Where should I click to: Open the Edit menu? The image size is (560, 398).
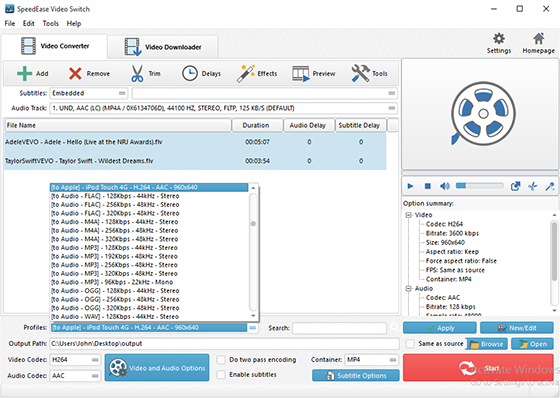tap(29, 24)
